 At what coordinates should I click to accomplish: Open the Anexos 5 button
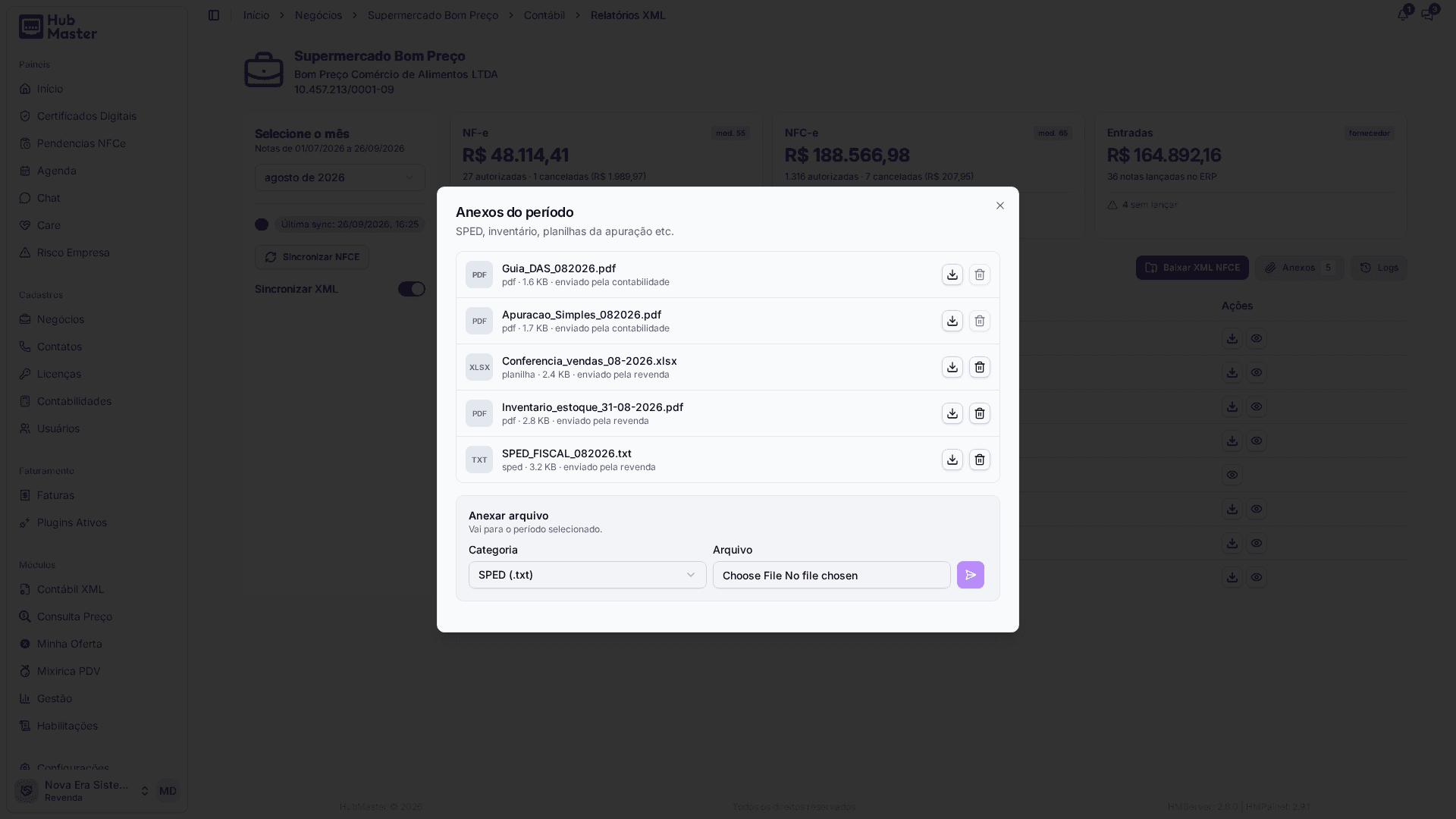(x=1299, y=268)
